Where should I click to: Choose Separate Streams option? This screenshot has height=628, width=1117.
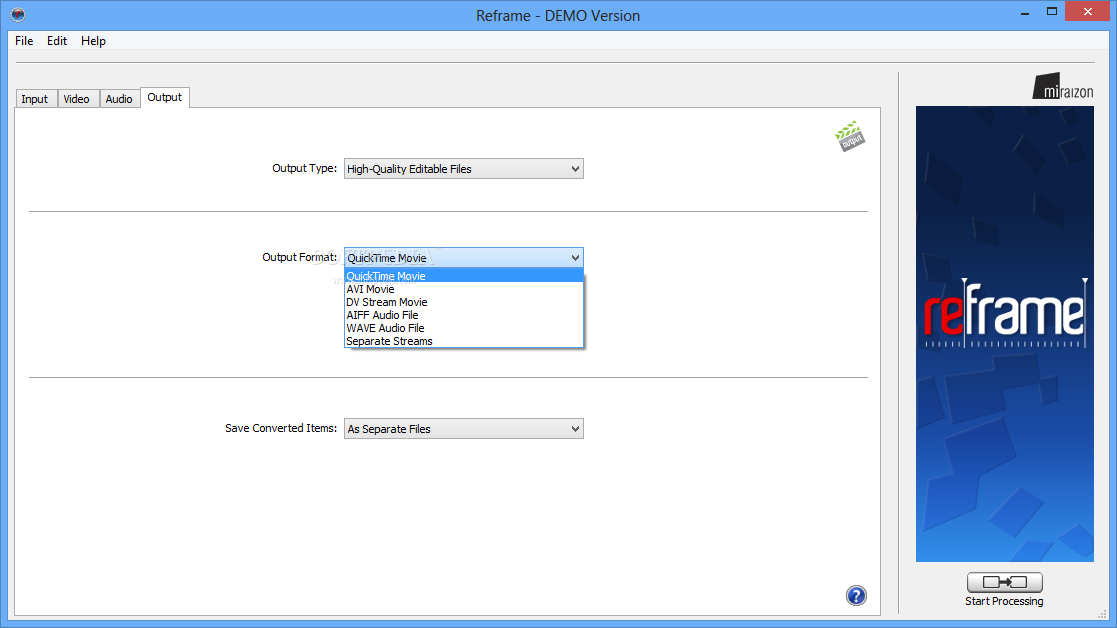pos(464,341)
